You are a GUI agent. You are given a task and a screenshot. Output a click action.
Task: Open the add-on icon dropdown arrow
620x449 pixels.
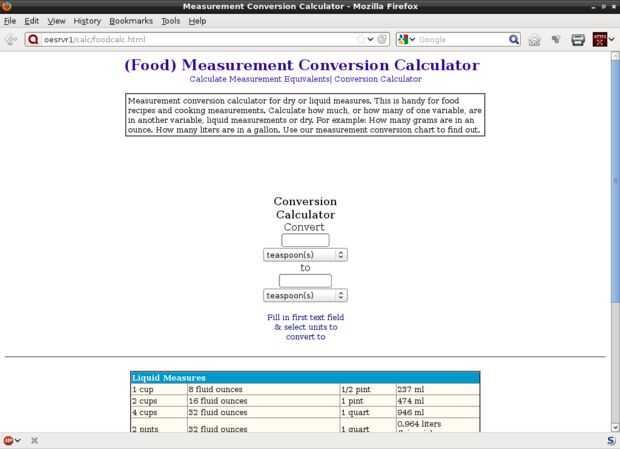click(611, 40)
